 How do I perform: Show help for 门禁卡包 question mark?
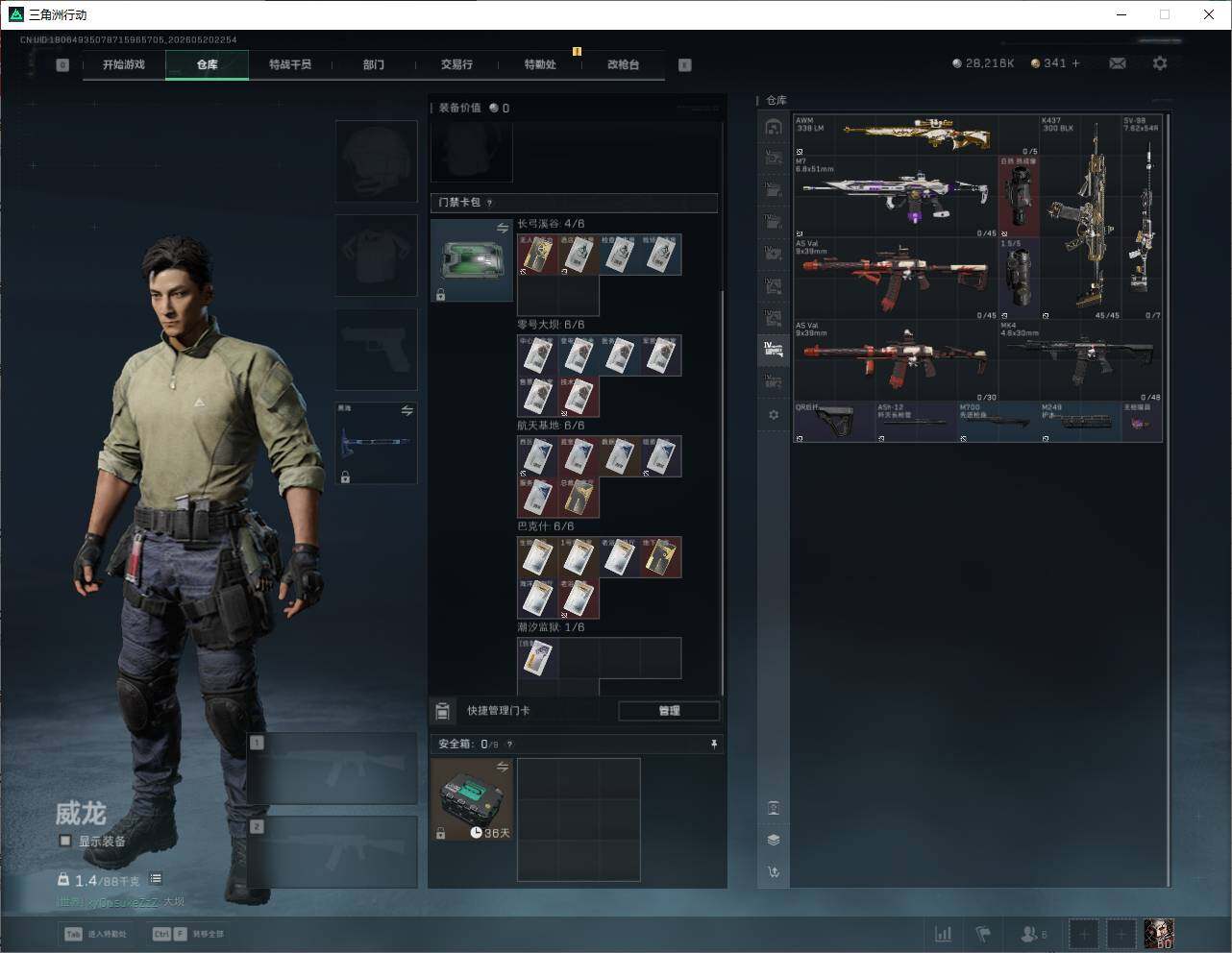pyautogui.click(x=490, y=203)
